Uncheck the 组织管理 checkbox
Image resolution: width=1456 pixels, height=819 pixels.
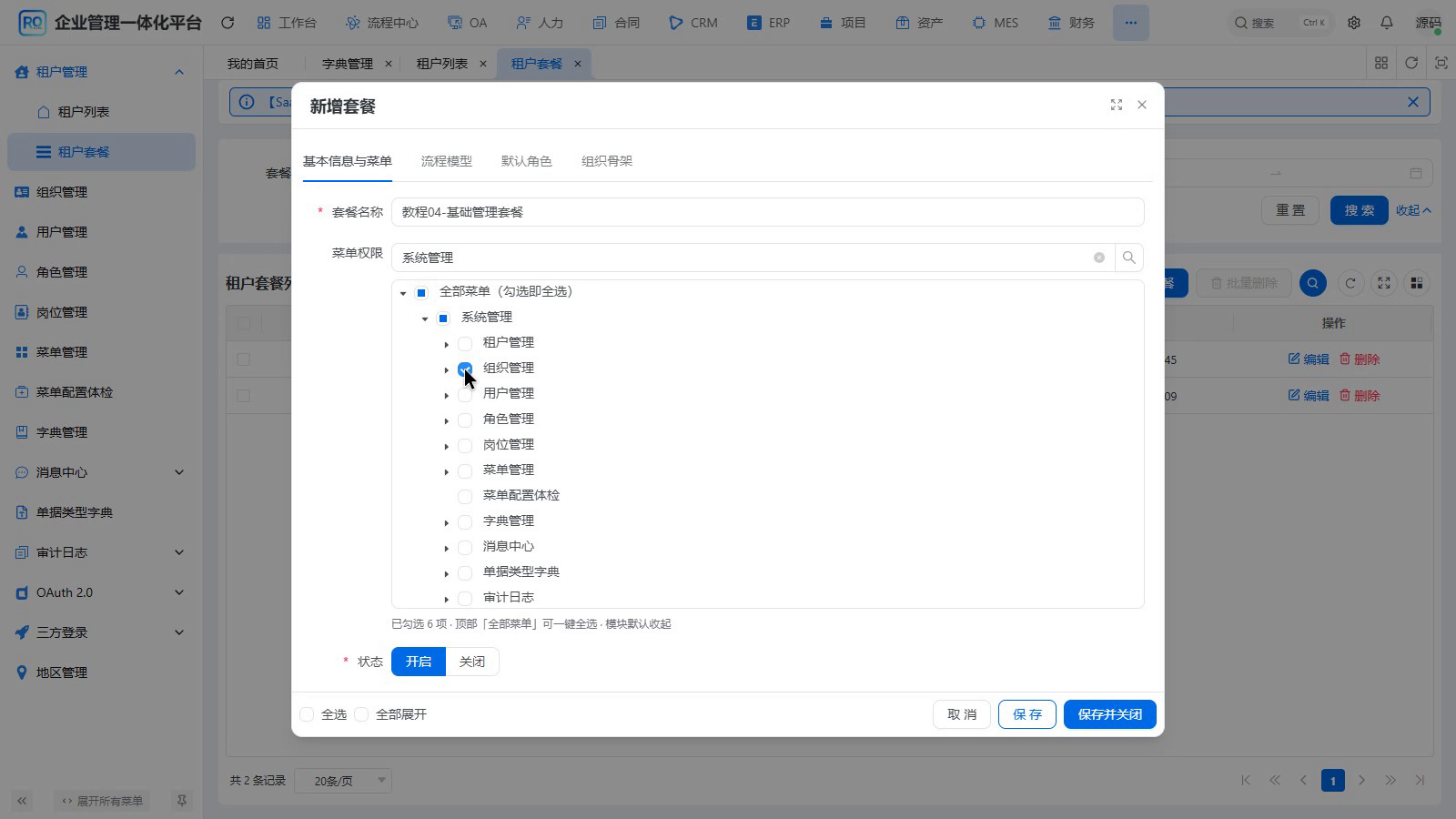click(465, 369)
